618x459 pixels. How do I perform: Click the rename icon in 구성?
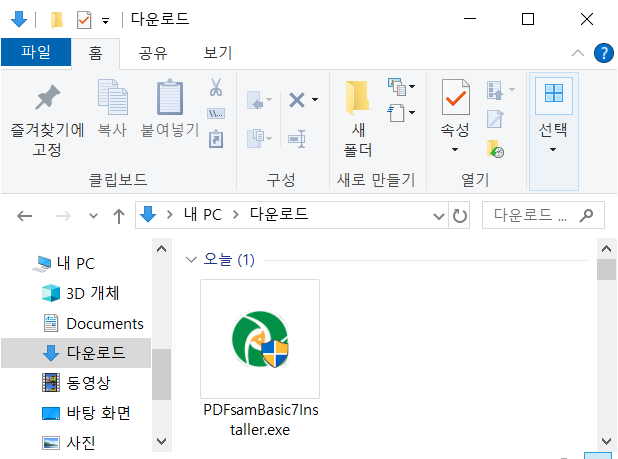point(297,139)
